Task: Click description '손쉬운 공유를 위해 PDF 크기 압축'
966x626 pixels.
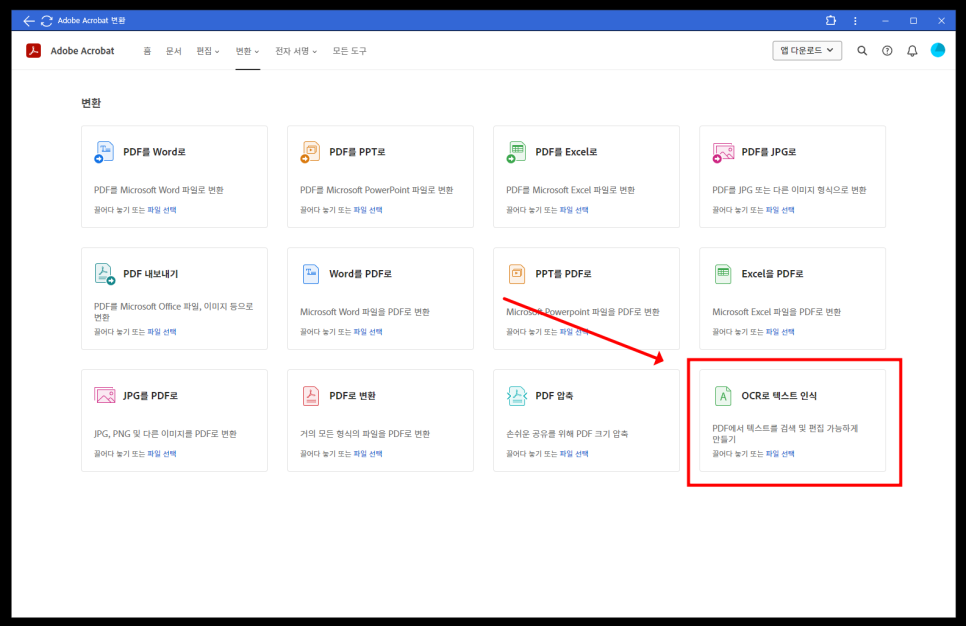Action: click(567, 434)
